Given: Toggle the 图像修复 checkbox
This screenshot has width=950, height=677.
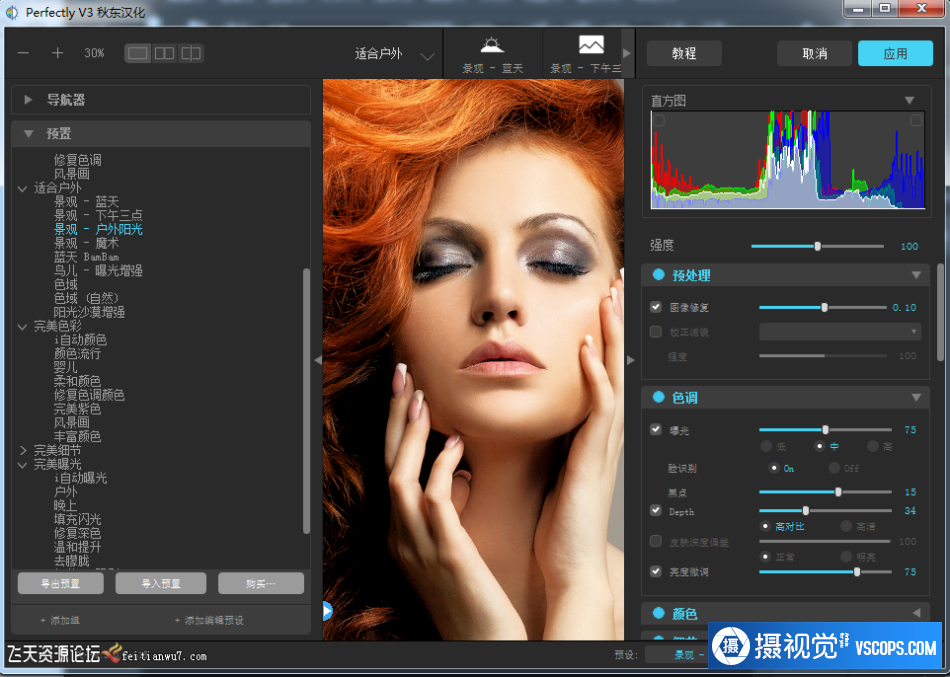Looking at the screenshot, I should (656, 307).
